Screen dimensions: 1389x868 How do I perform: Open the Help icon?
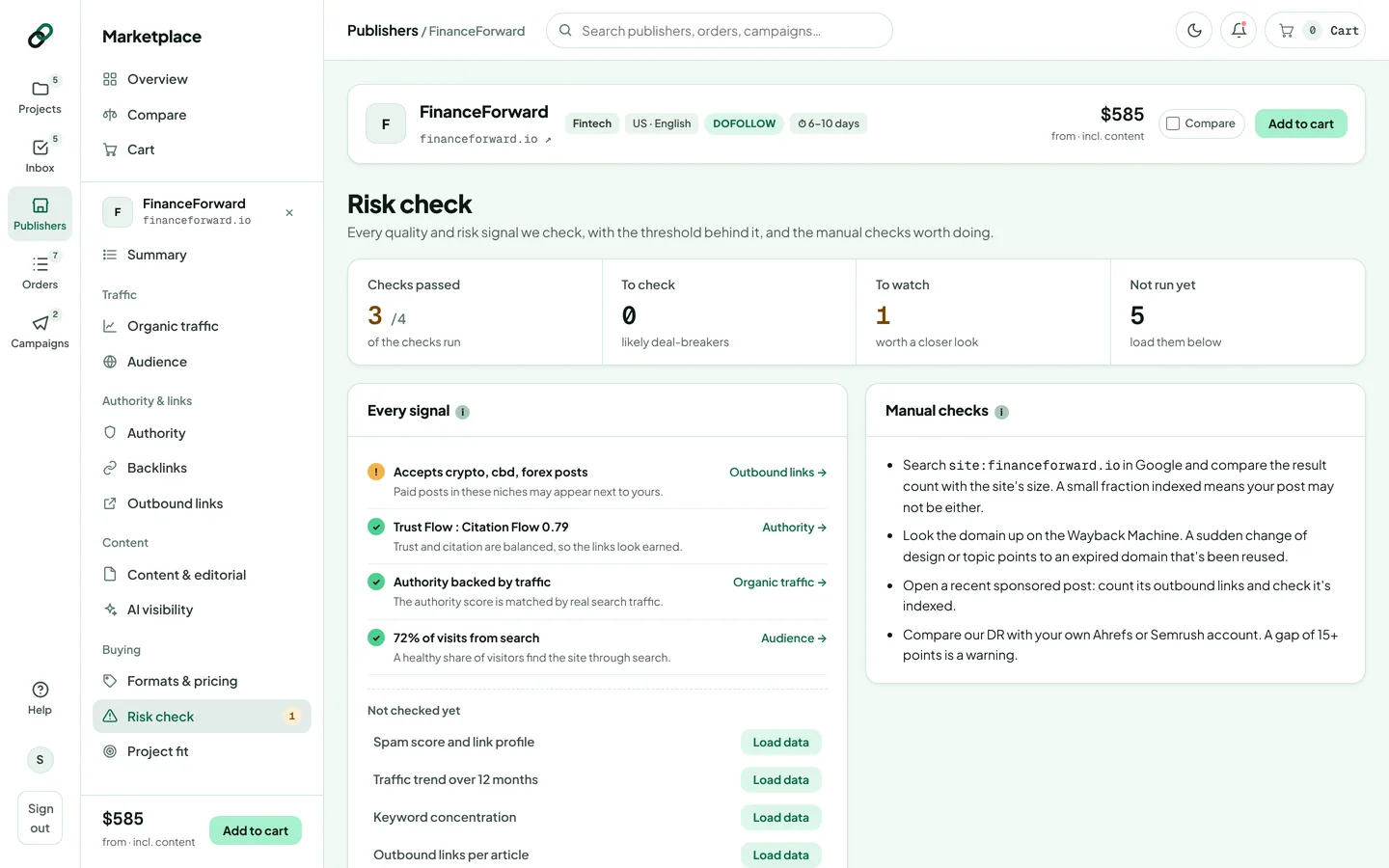coord(40,697)
